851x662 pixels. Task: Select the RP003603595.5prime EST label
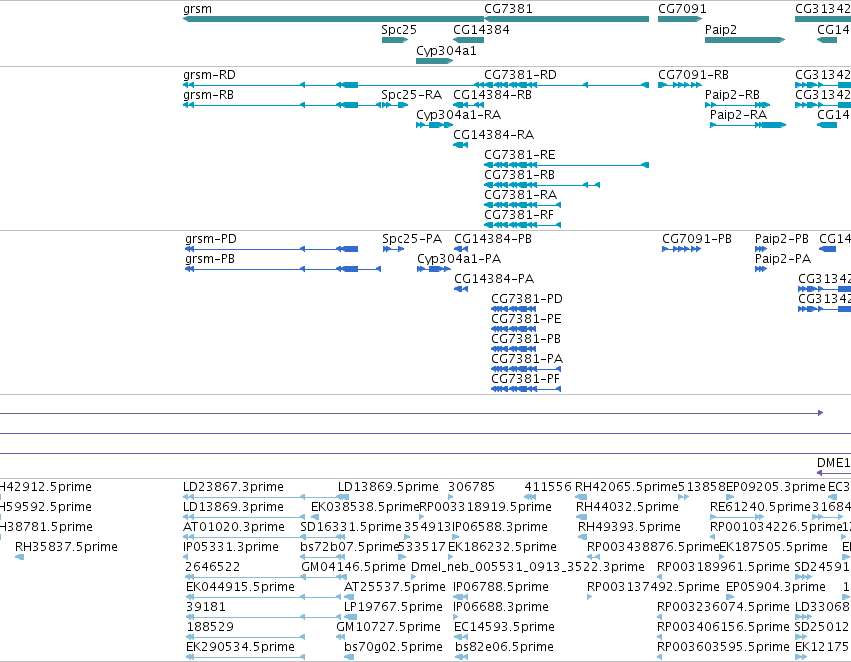point(723,647)
